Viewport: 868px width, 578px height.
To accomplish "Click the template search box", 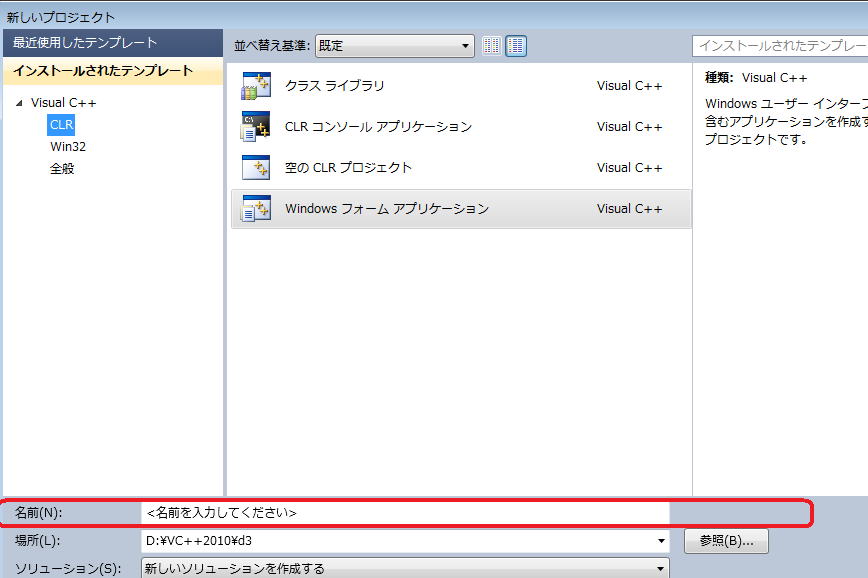I will pos(780,46).
